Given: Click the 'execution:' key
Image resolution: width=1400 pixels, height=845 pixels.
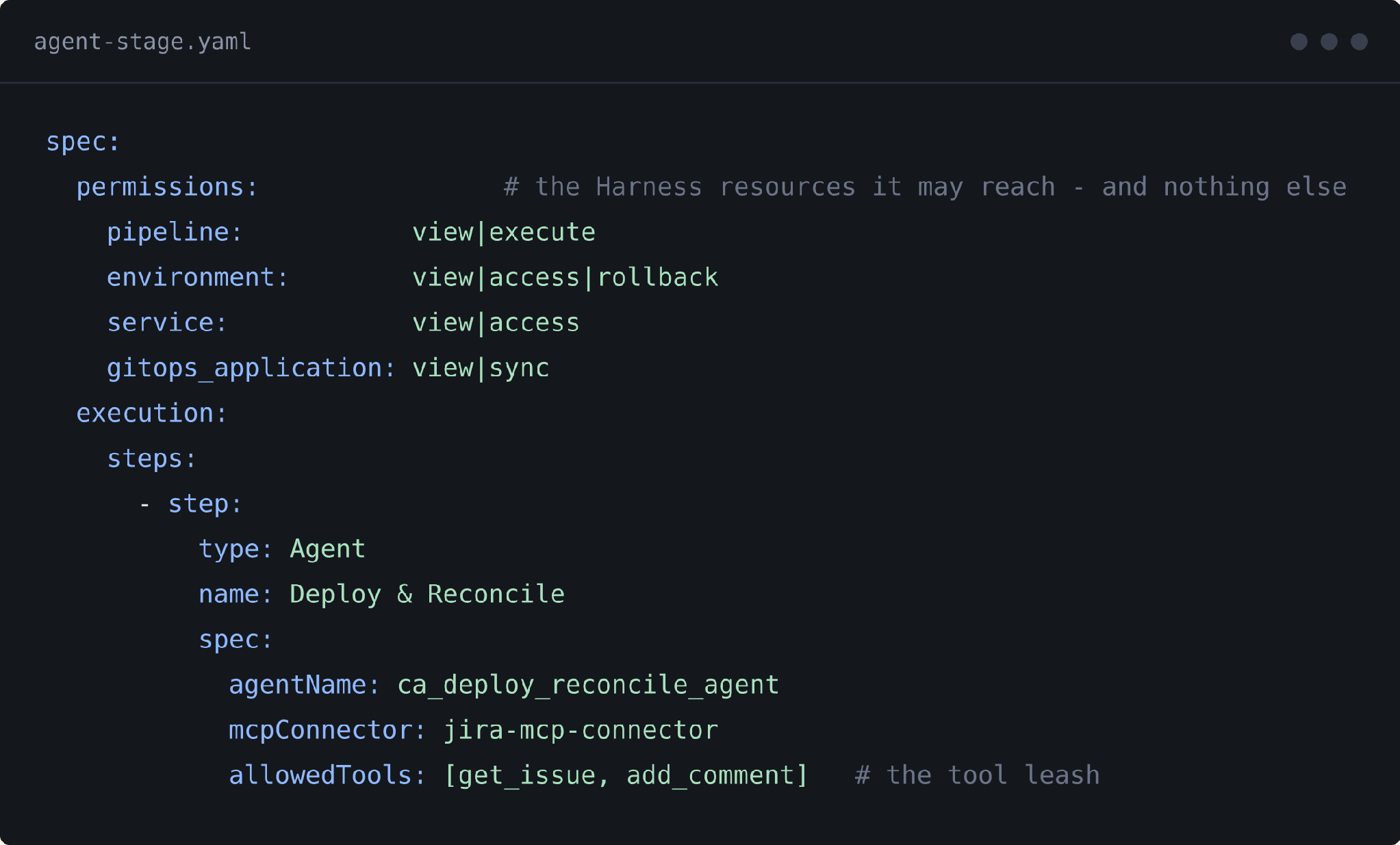Looking at the screenshot, I should coord(151,413).
